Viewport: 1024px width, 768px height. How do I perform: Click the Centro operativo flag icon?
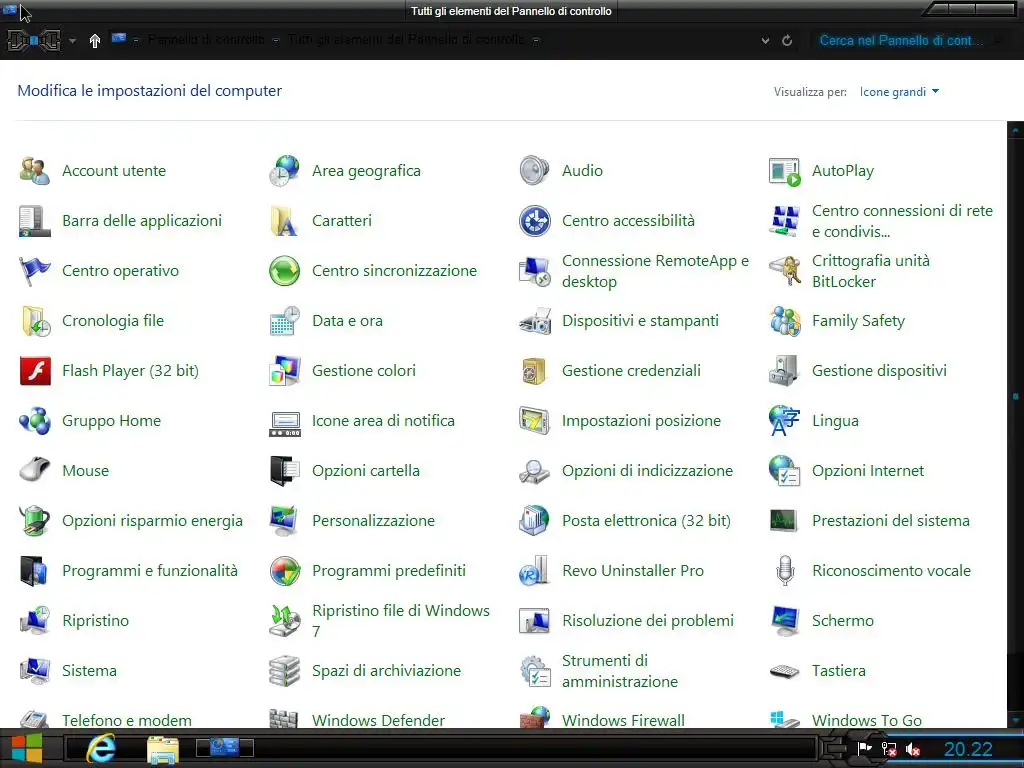(35, 271)
